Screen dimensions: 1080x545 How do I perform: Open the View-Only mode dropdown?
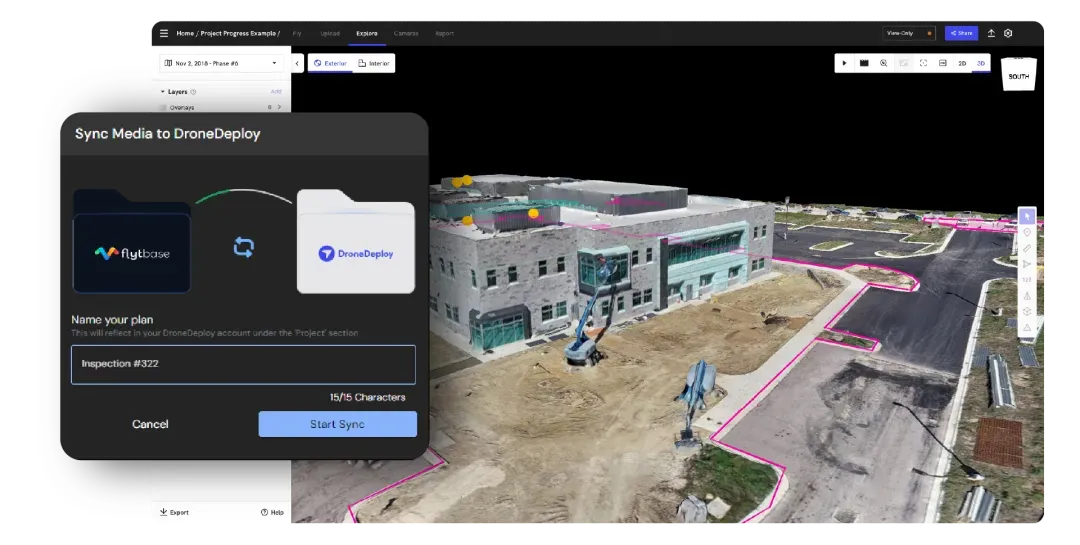(909, 33)
